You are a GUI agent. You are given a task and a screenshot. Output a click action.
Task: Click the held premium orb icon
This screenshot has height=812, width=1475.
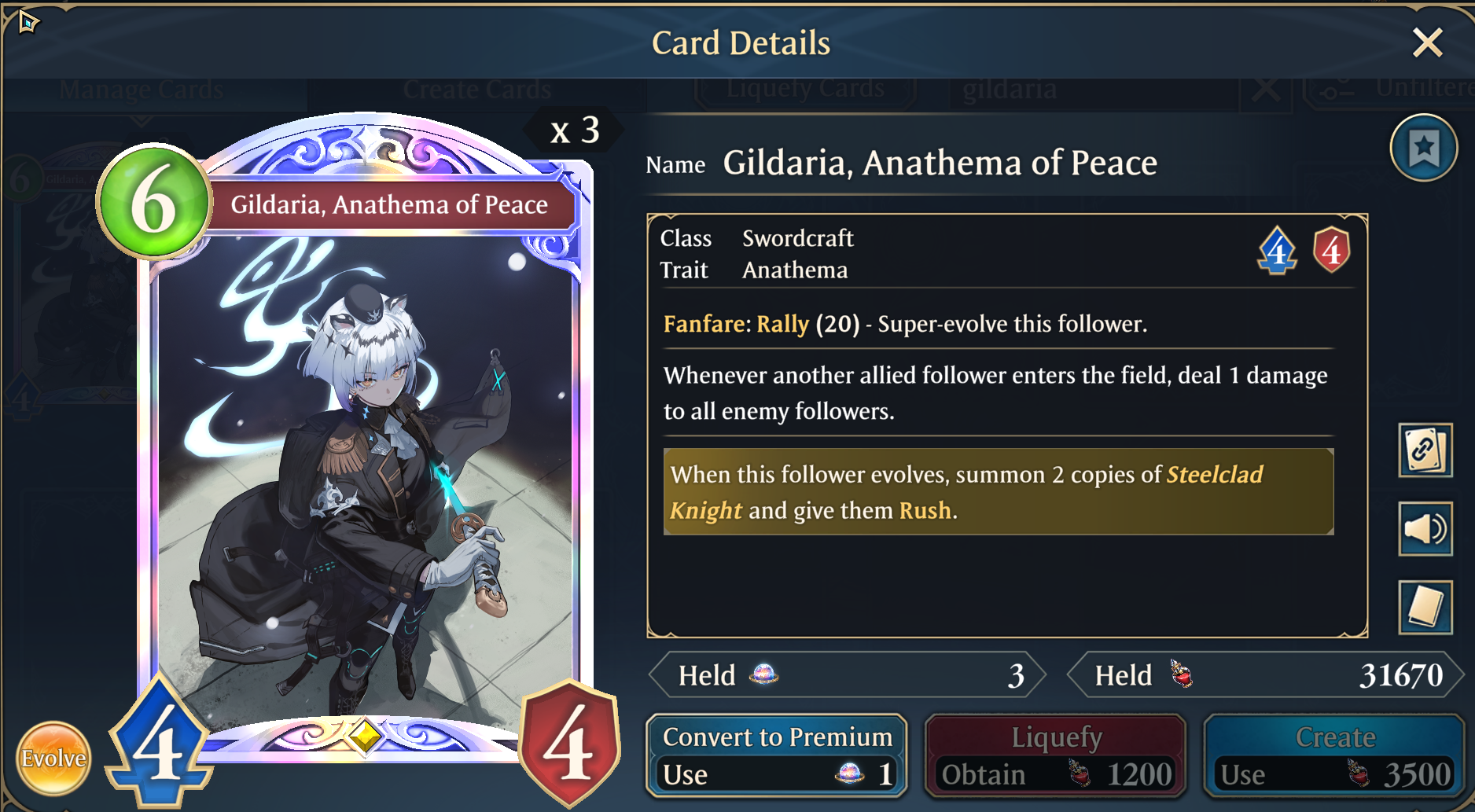pos(763,674)
